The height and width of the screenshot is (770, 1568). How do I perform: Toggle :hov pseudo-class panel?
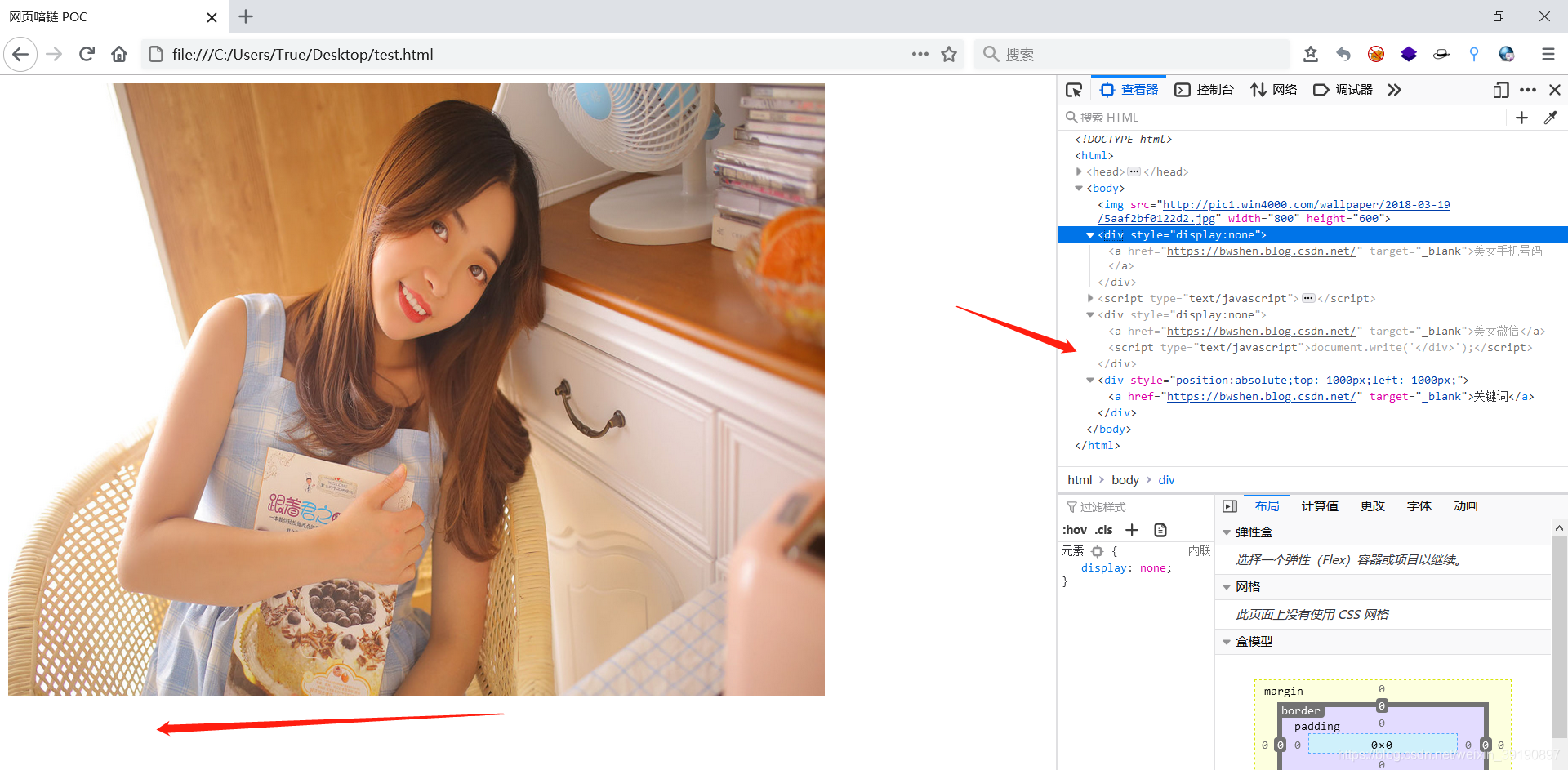click(x=1075, y=530)
